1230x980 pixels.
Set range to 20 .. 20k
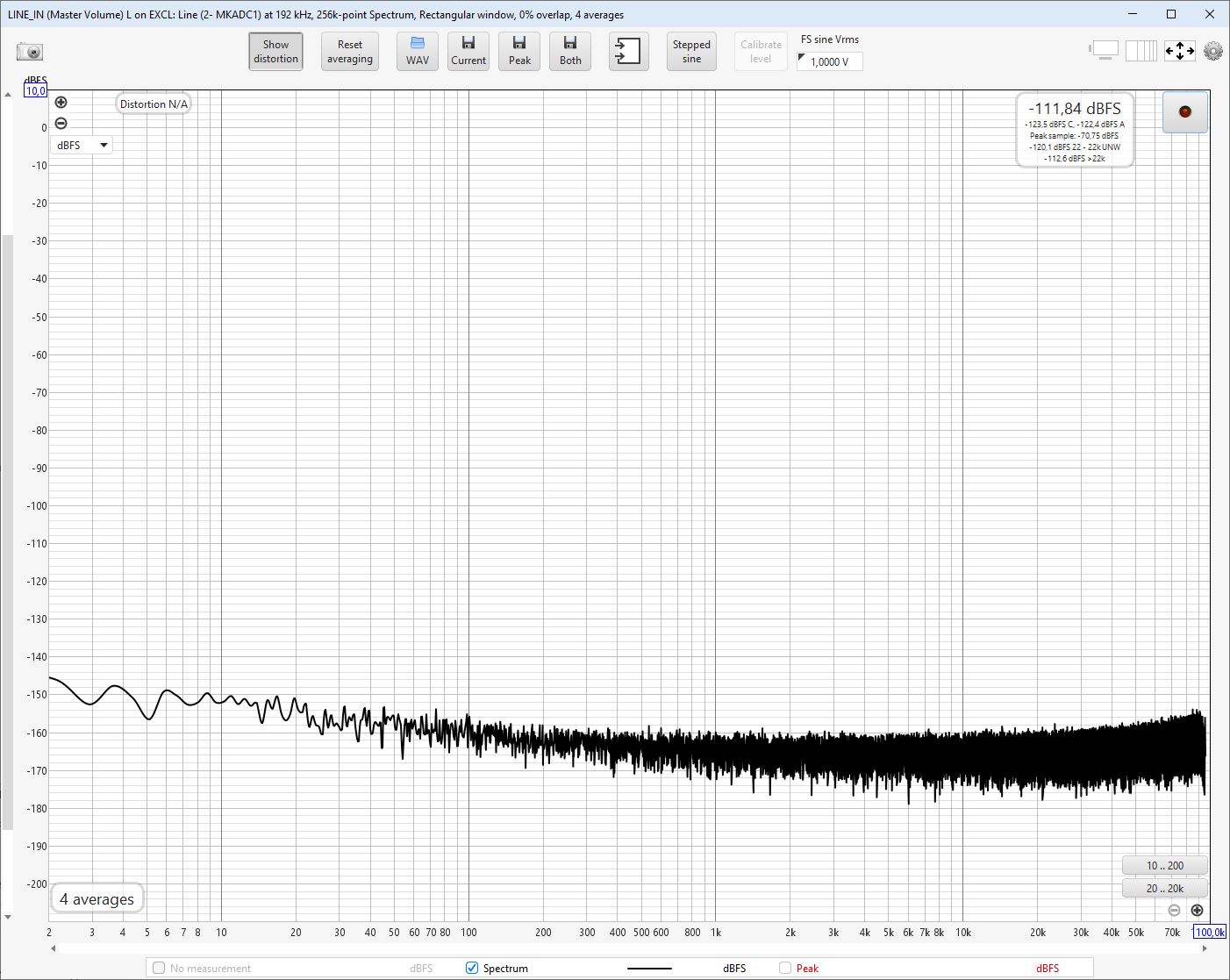tap(1164, 888)
